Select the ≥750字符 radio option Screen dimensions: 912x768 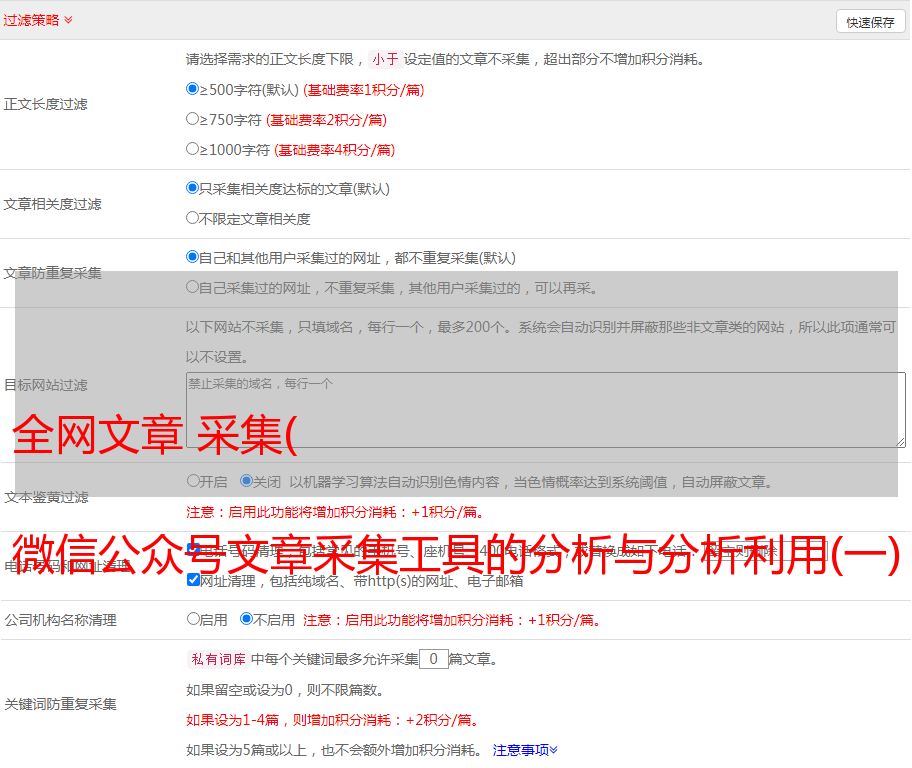tap(192, 119)
